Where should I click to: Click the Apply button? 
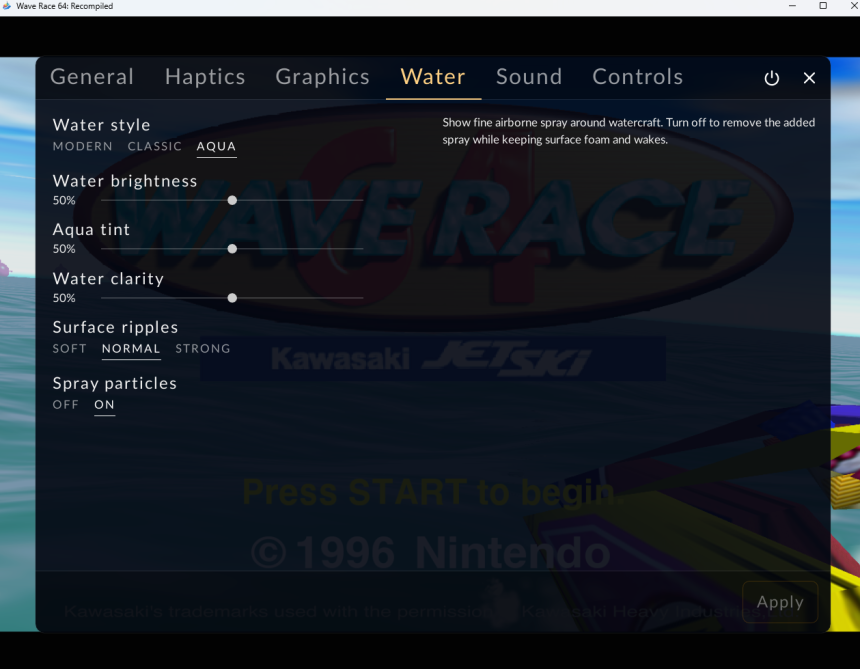pyautogui.click(x=780, y=602)
